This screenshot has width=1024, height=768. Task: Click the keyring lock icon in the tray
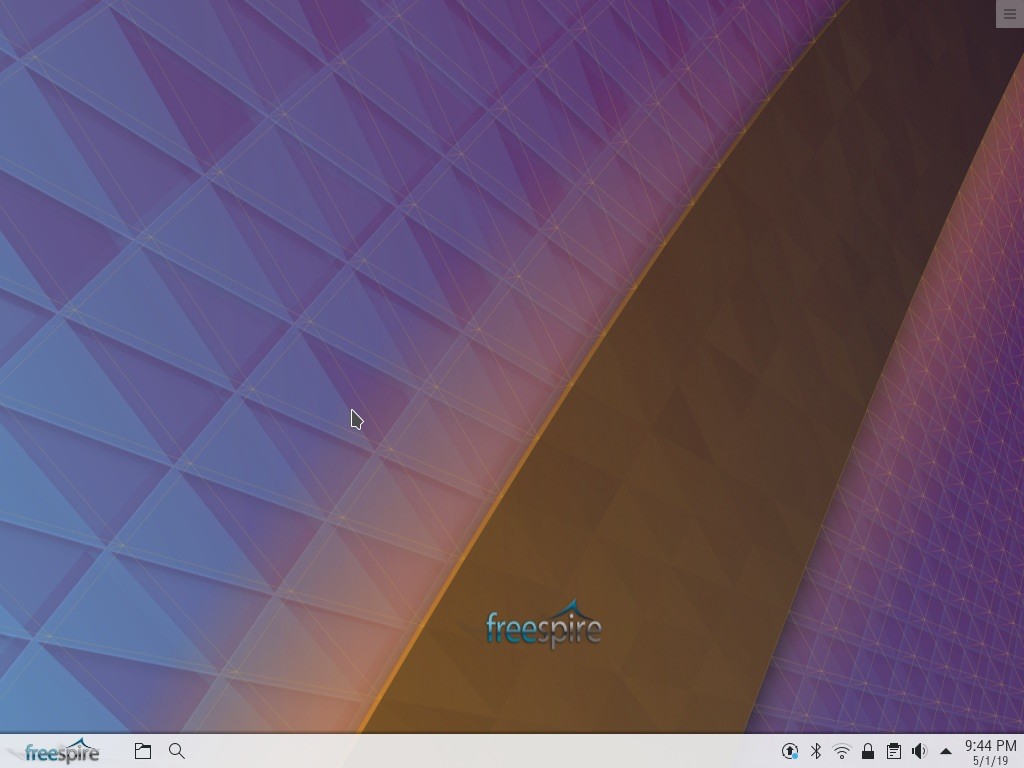tap(868, 750)
